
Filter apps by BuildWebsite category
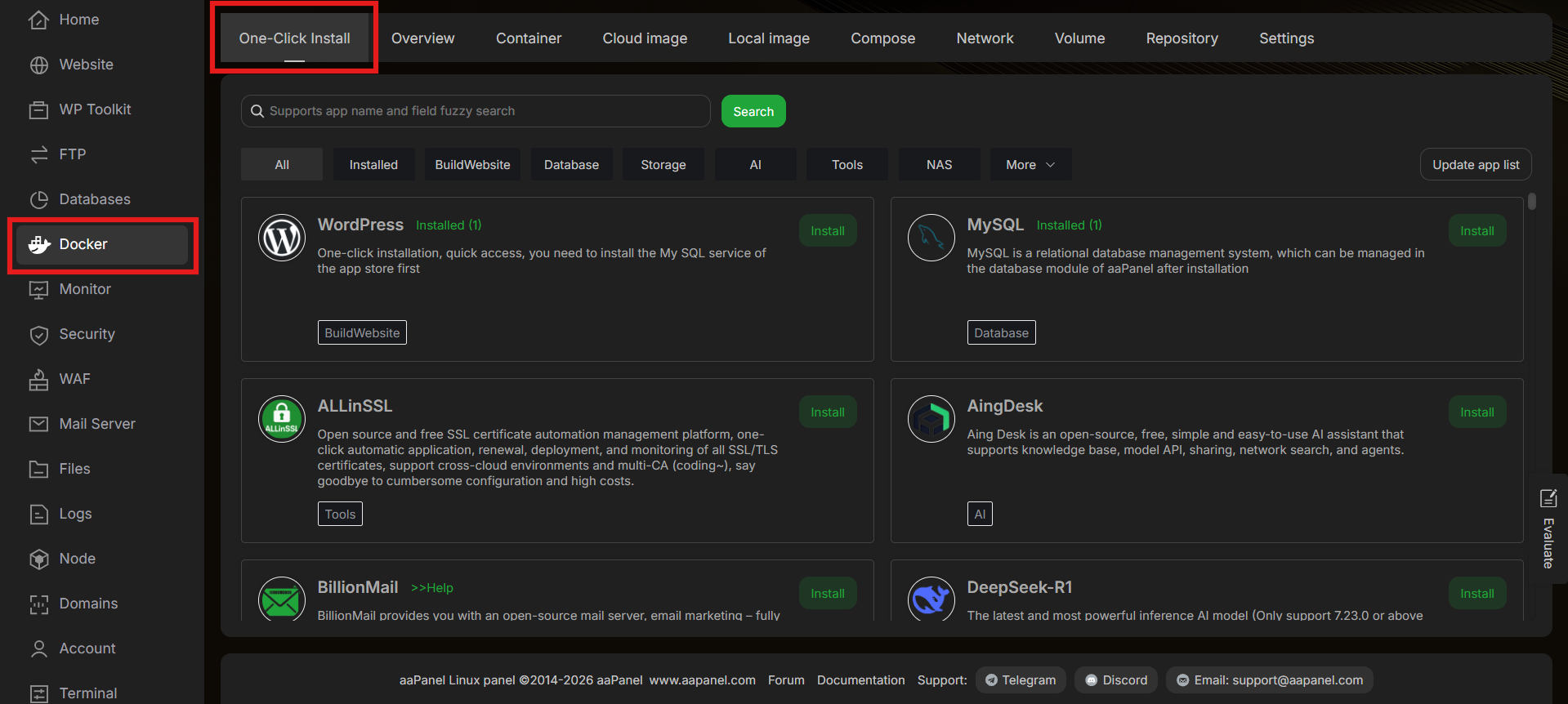click(472, 164)
